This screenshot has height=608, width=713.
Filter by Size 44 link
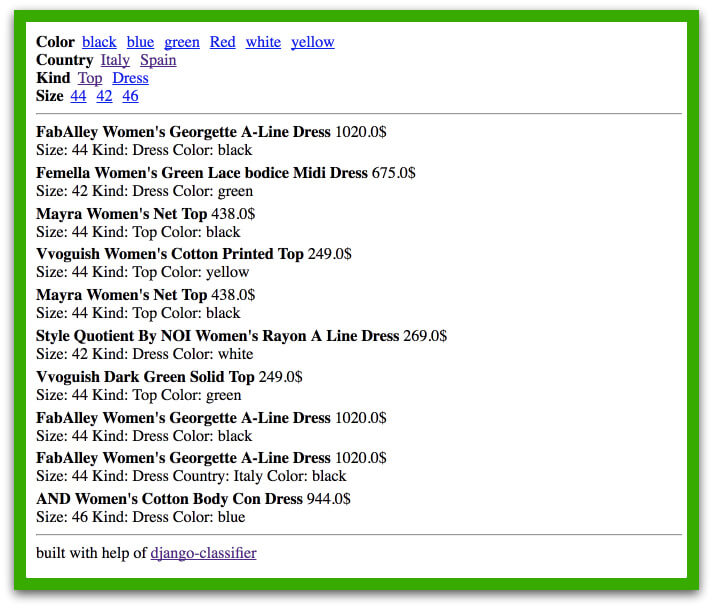[x=78, y=96]
